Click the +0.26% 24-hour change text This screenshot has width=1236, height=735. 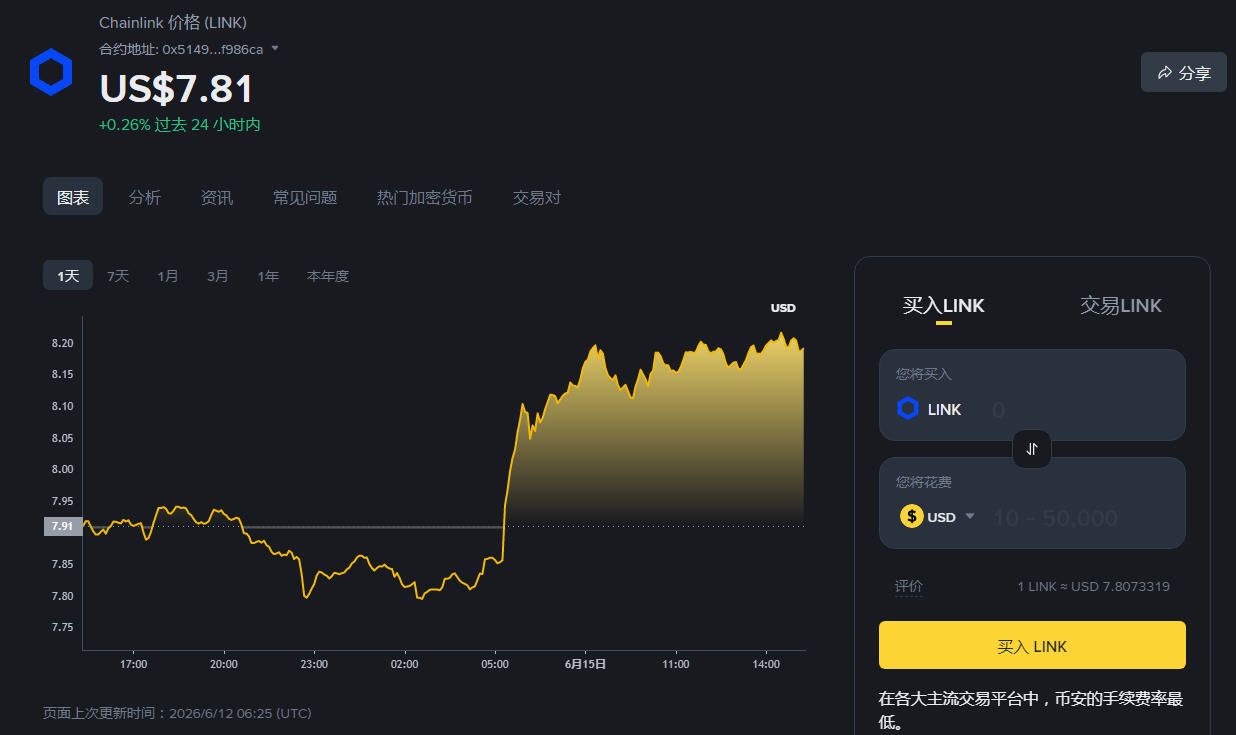[180, 124]
